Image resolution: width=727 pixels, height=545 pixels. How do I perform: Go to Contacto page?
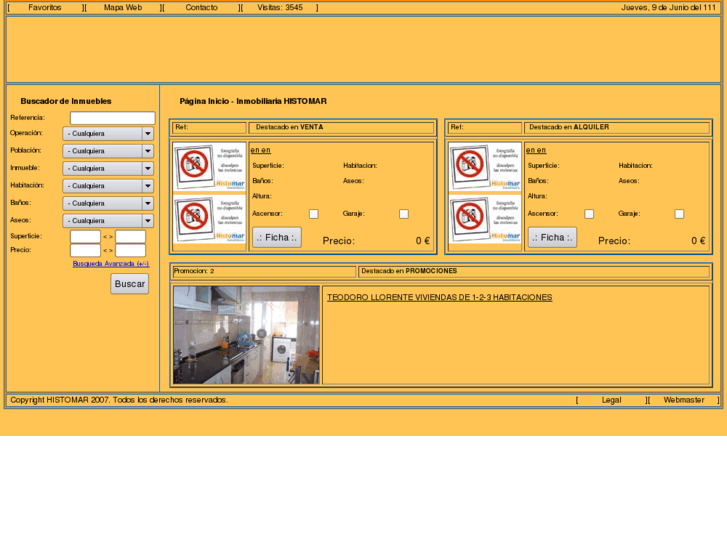pyautogui.click(x=201, y=7)
